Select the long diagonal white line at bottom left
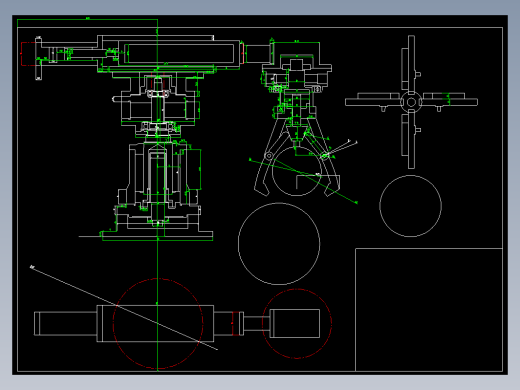This screenshot has height=390, width=520. click(x=124, y=308)
